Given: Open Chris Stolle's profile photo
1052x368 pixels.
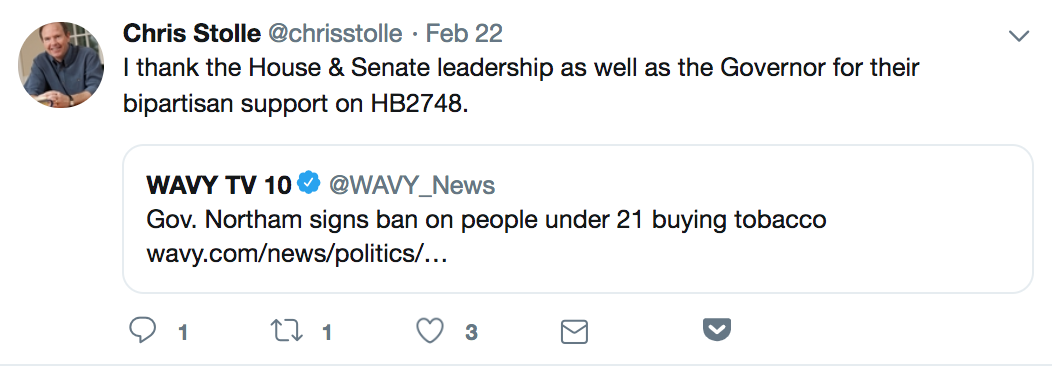Looking at the screenshot, I should pyautogui.click(x=61, y=65).
